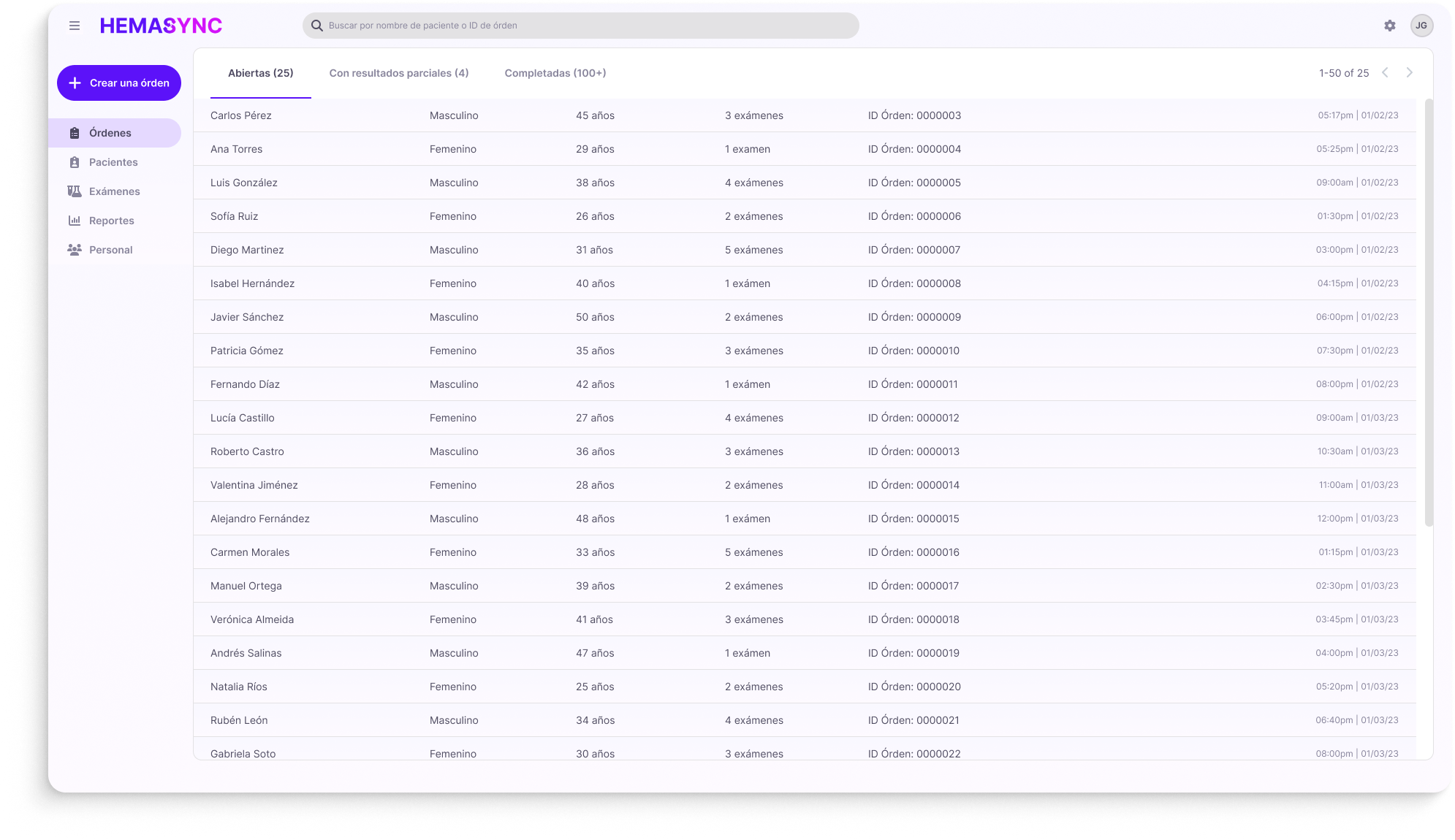The width and height of the screenshot is (1455, 840).
Task: Open Órdenes in the sidebar
Action: coord(115,133)
